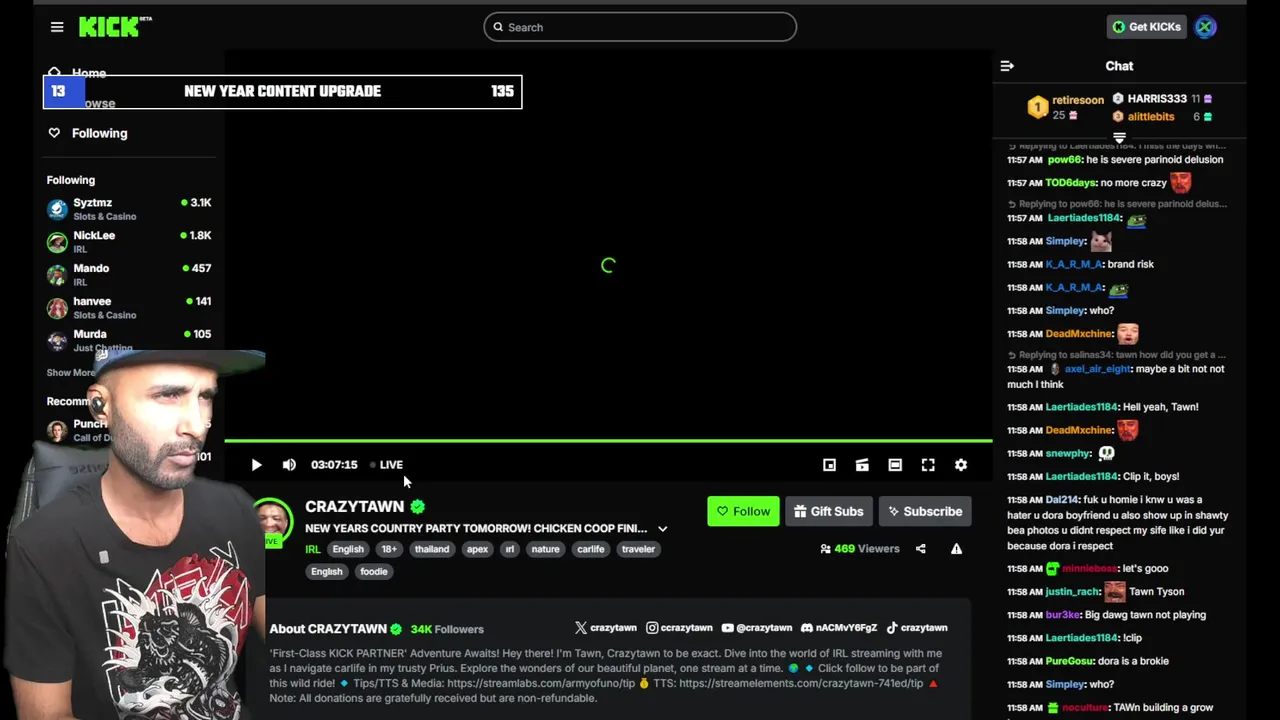Screen dimensions: 1280x720
Task: Click HARRIS333 in chat leaderboard
Action: click(x=1157, y=99)
